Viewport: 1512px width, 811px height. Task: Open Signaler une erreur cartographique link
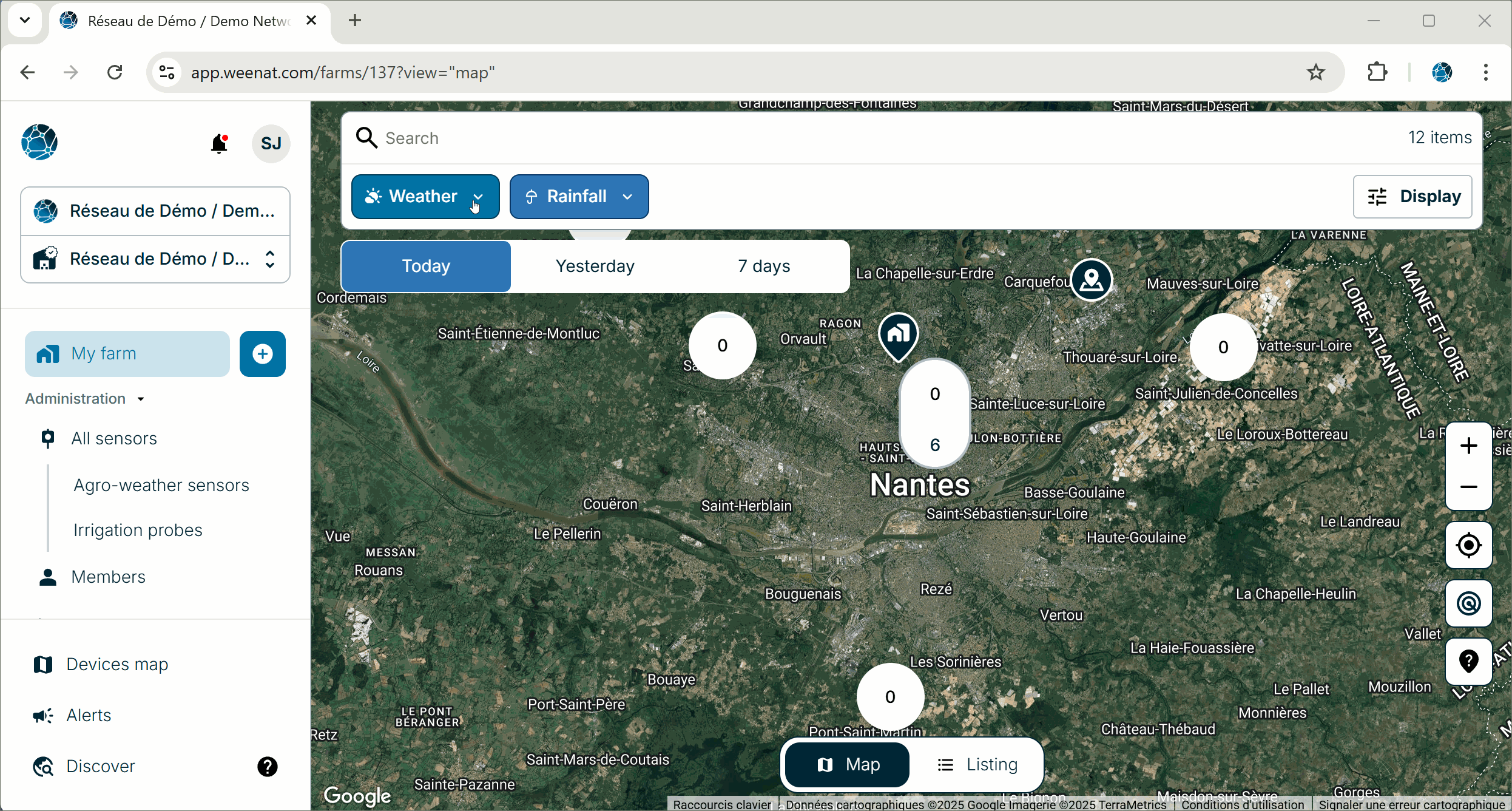pyautogui.click(x=1411, y=804)
